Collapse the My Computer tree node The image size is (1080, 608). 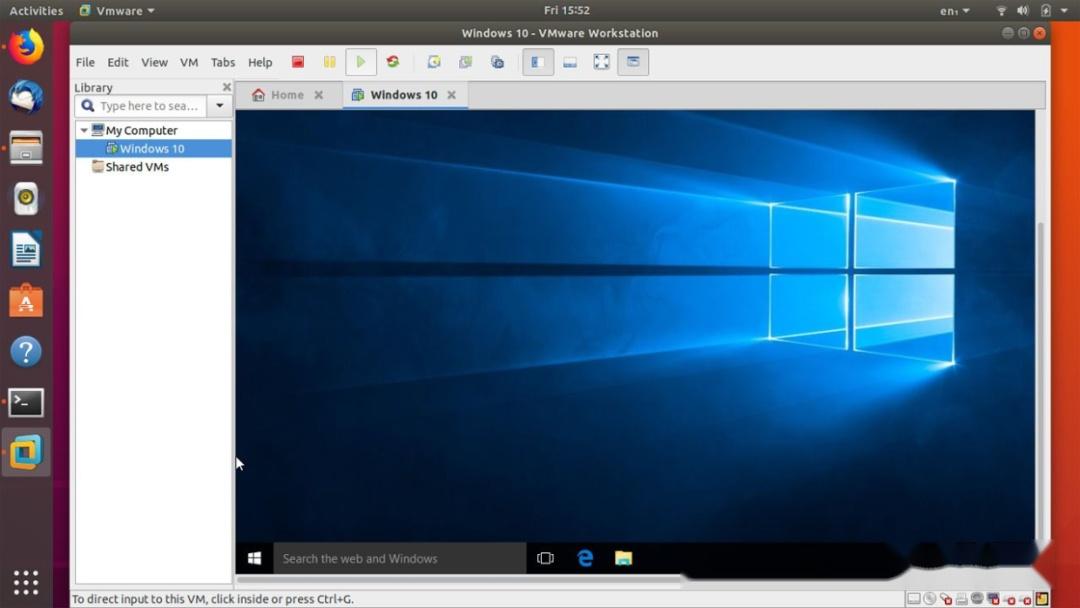coord(84,130)
